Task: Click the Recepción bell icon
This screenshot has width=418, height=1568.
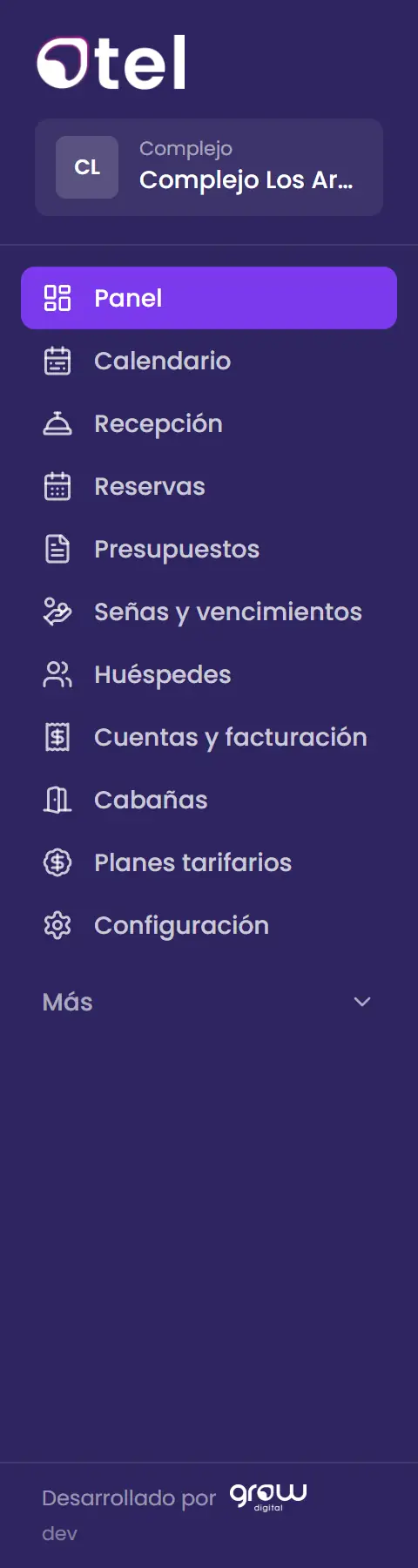Action: click(57, 423)
